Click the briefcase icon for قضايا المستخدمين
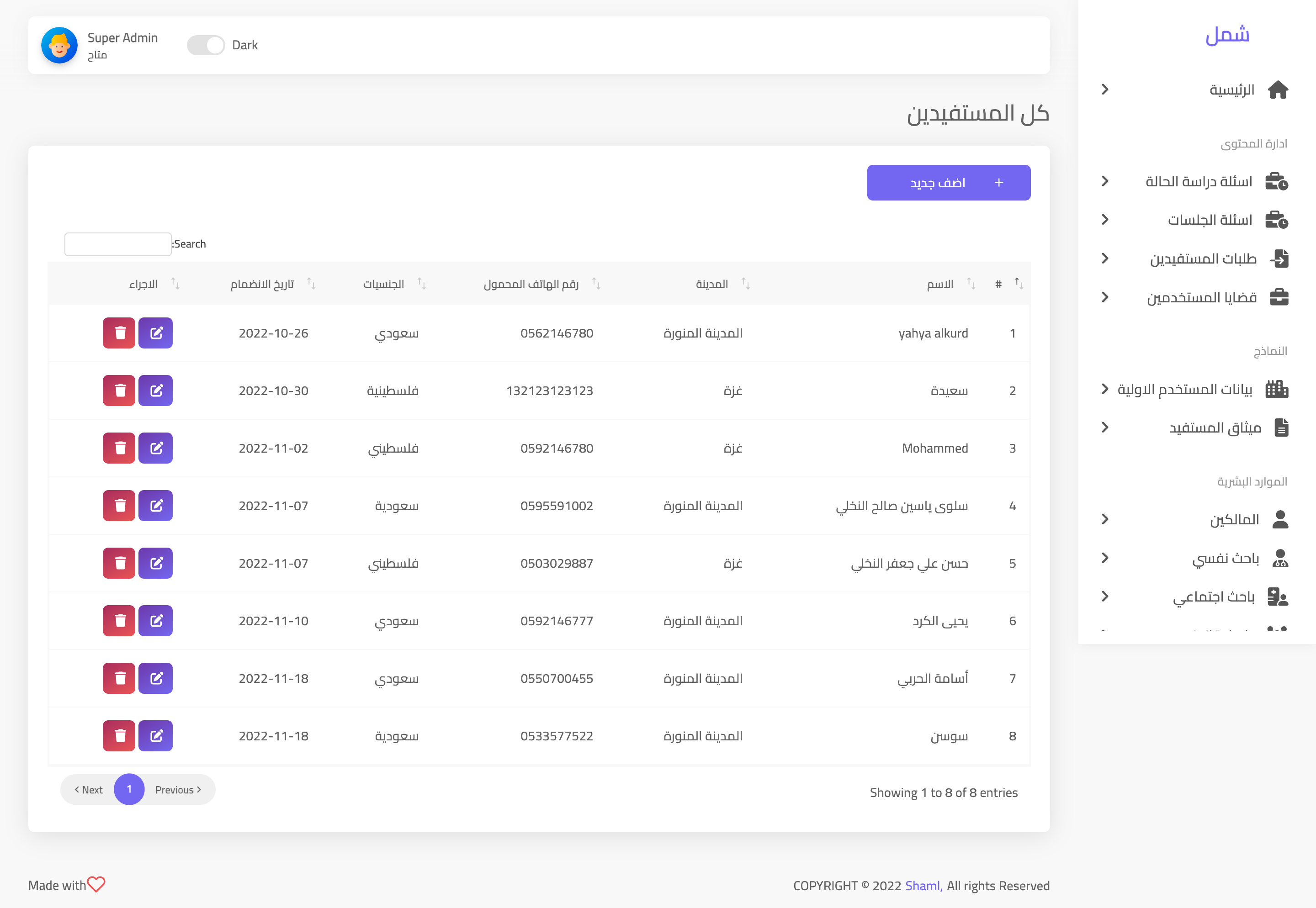The height and width of the screenshot is (908, 1316). point(1279,297)
